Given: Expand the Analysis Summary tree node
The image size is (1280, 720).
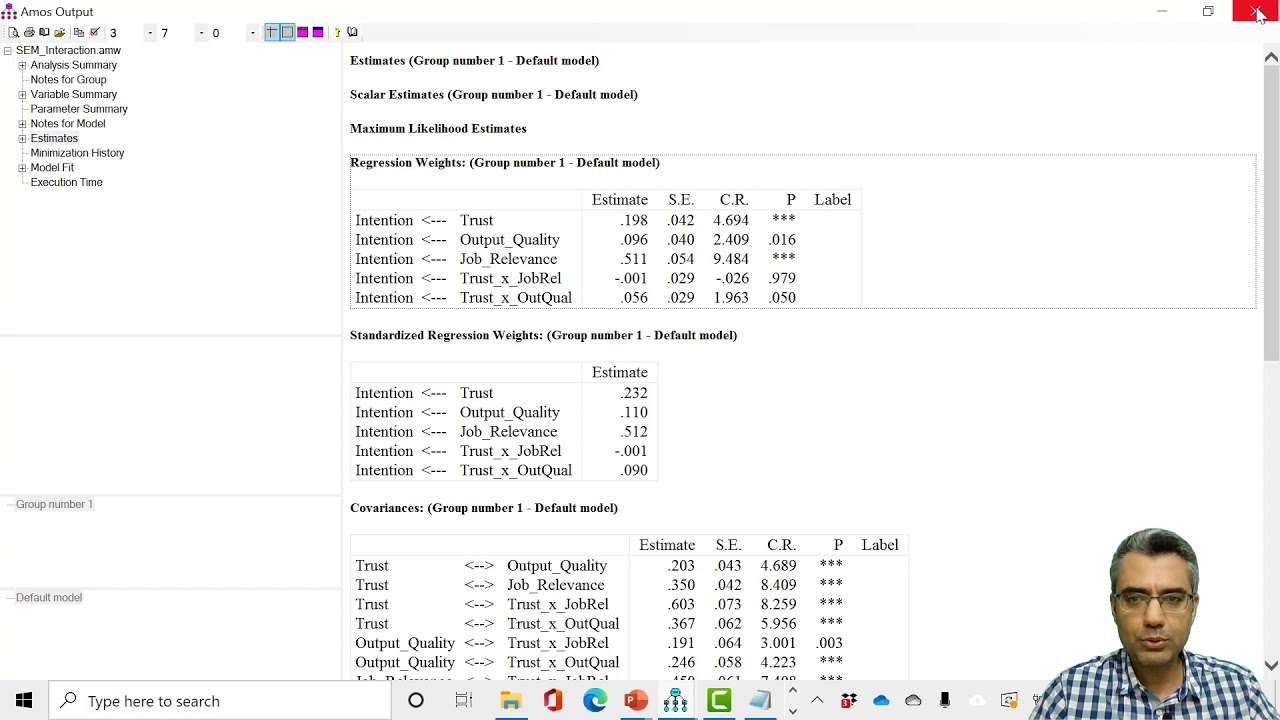Looking at the screenshot, I should [22, 65].
